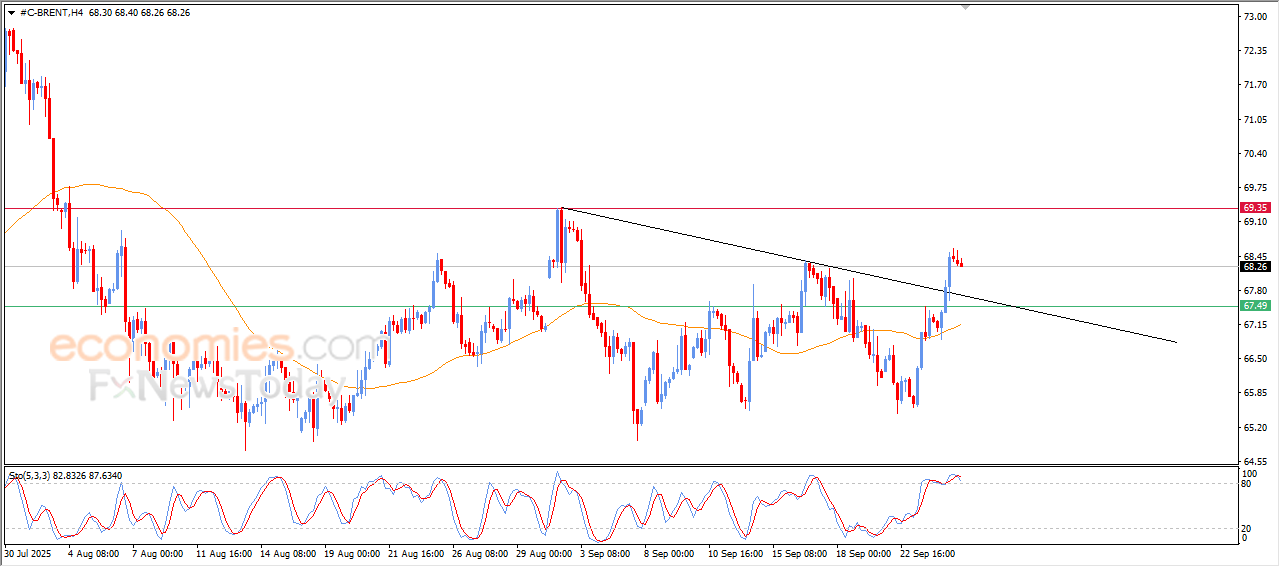Click the #C-BRENT,H4 symbol title
This screenshot has width=1280, height=567.
click(51, 13)
